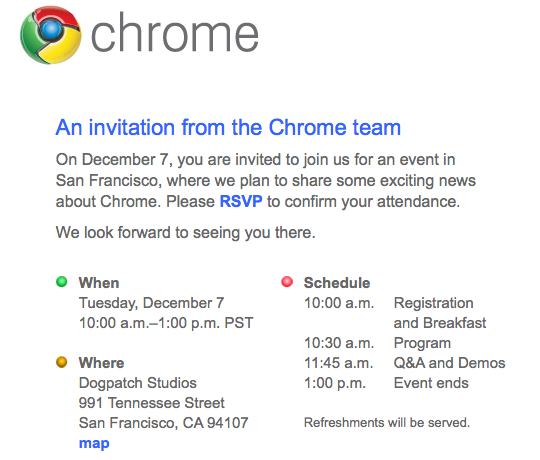Click the red bullet beside Schedule
The image size is (540, 460).
287,282
